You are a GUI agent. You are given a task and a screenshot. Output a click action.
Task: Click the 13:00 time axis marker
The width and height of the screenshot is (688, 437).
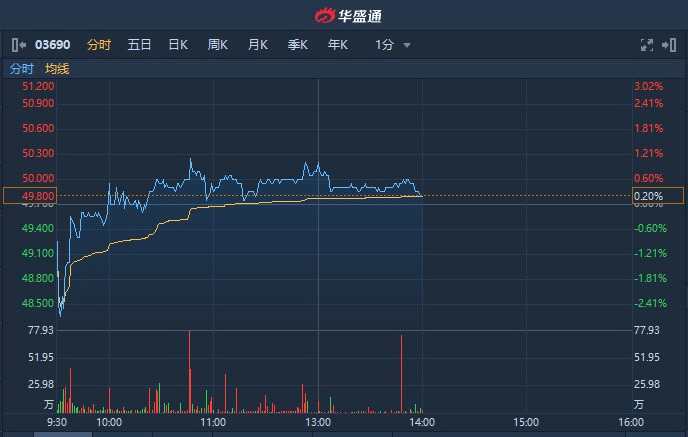[318, 422]
